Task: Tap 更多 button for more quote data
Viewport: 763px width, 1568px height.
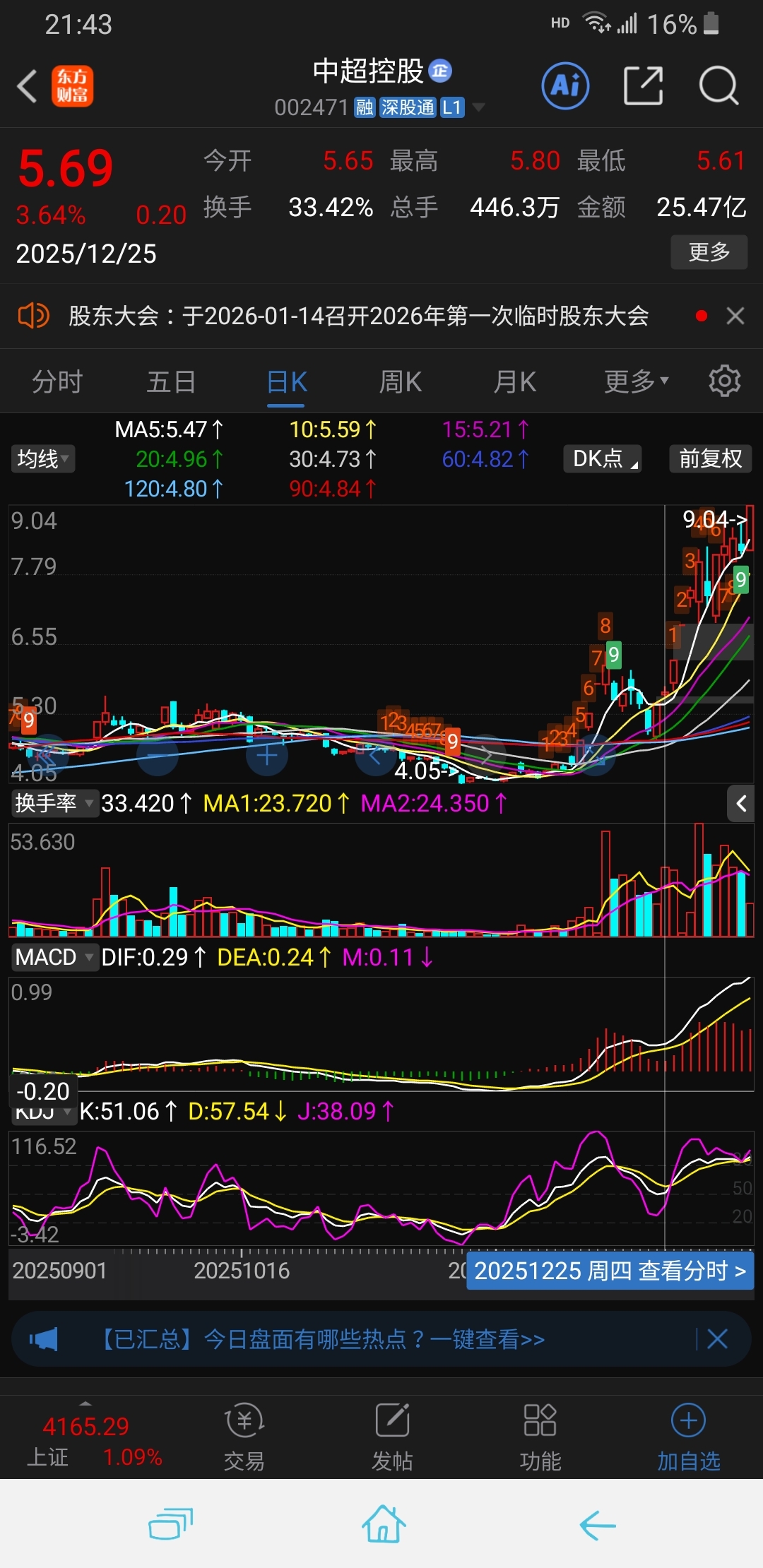Action: pyautogui.click(x=709, y=252)
